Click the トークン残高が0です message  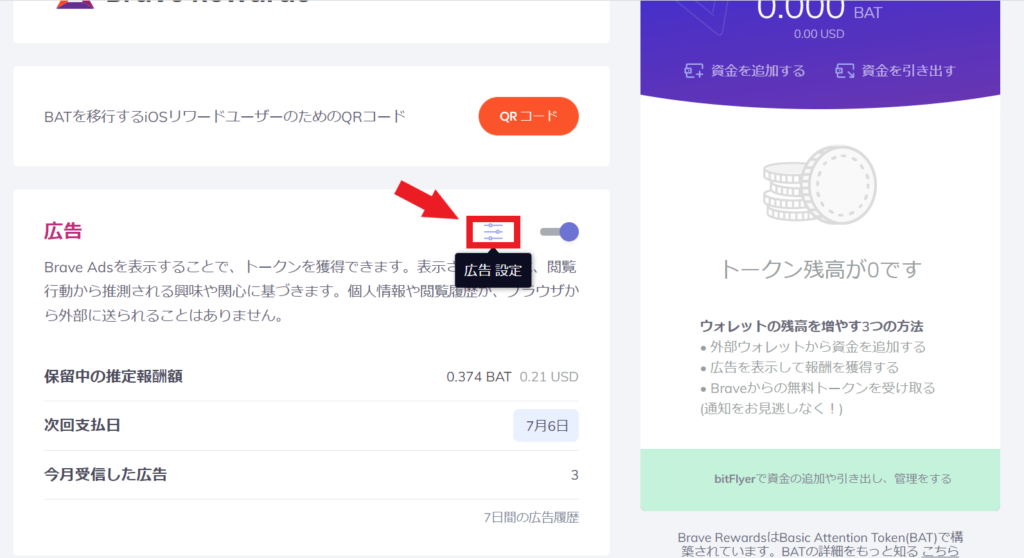point(820,269)
